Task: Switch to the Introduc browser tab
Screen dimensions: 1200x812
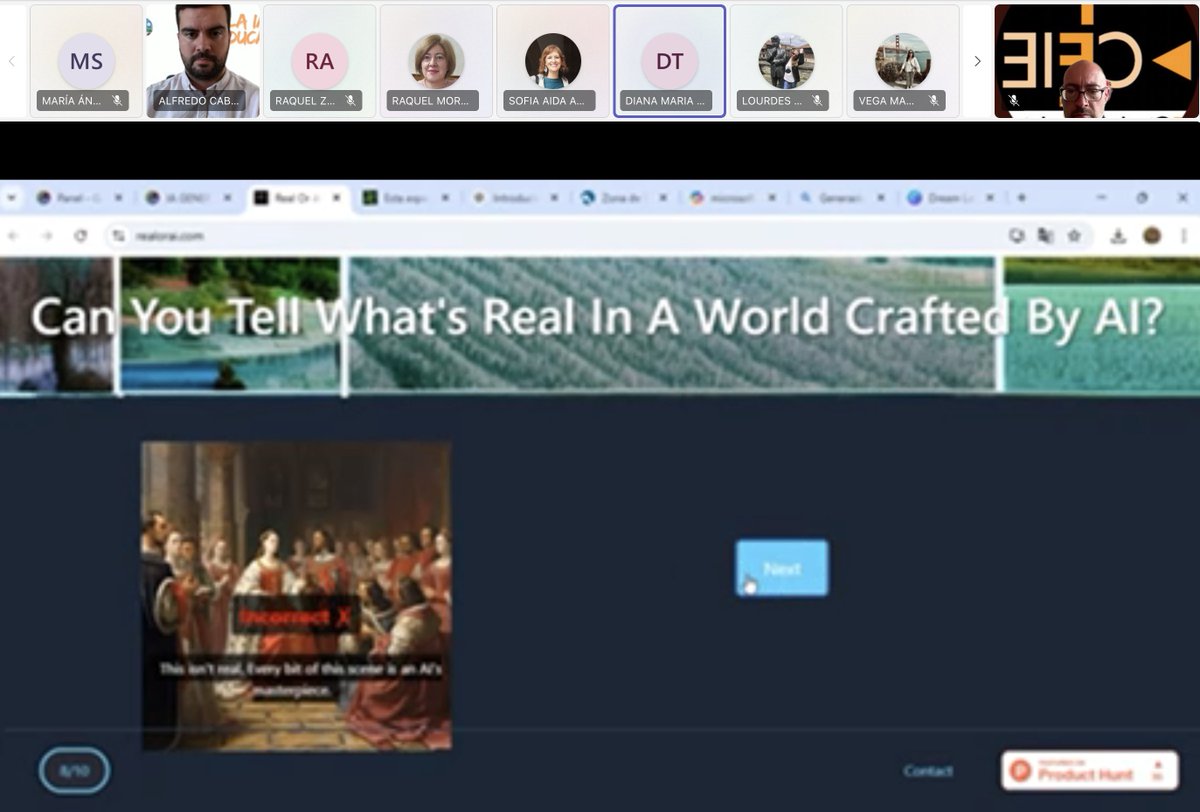Action: (x=514, y=198)
